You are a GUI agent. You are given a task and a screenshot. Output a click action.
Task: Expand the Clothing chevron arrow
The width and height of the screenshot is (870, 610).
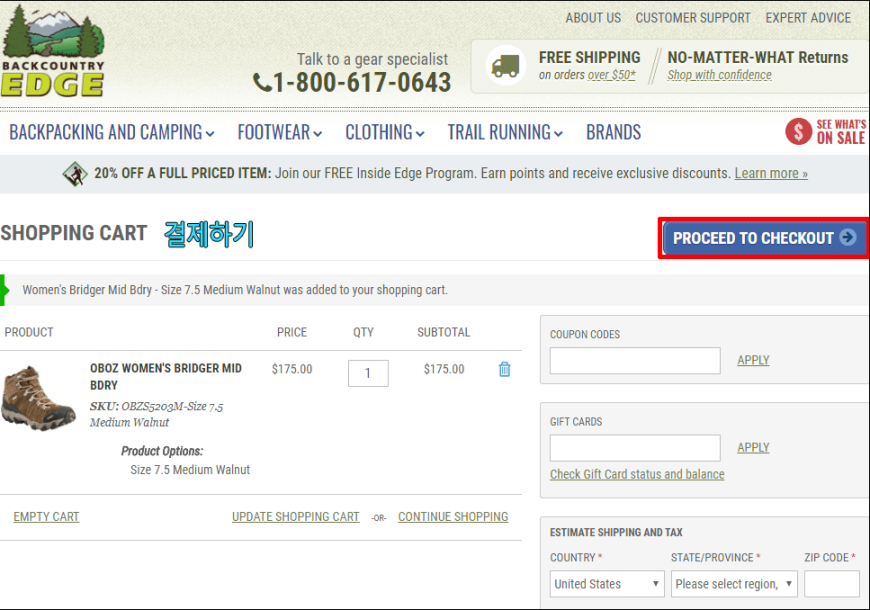coord(420,134)
